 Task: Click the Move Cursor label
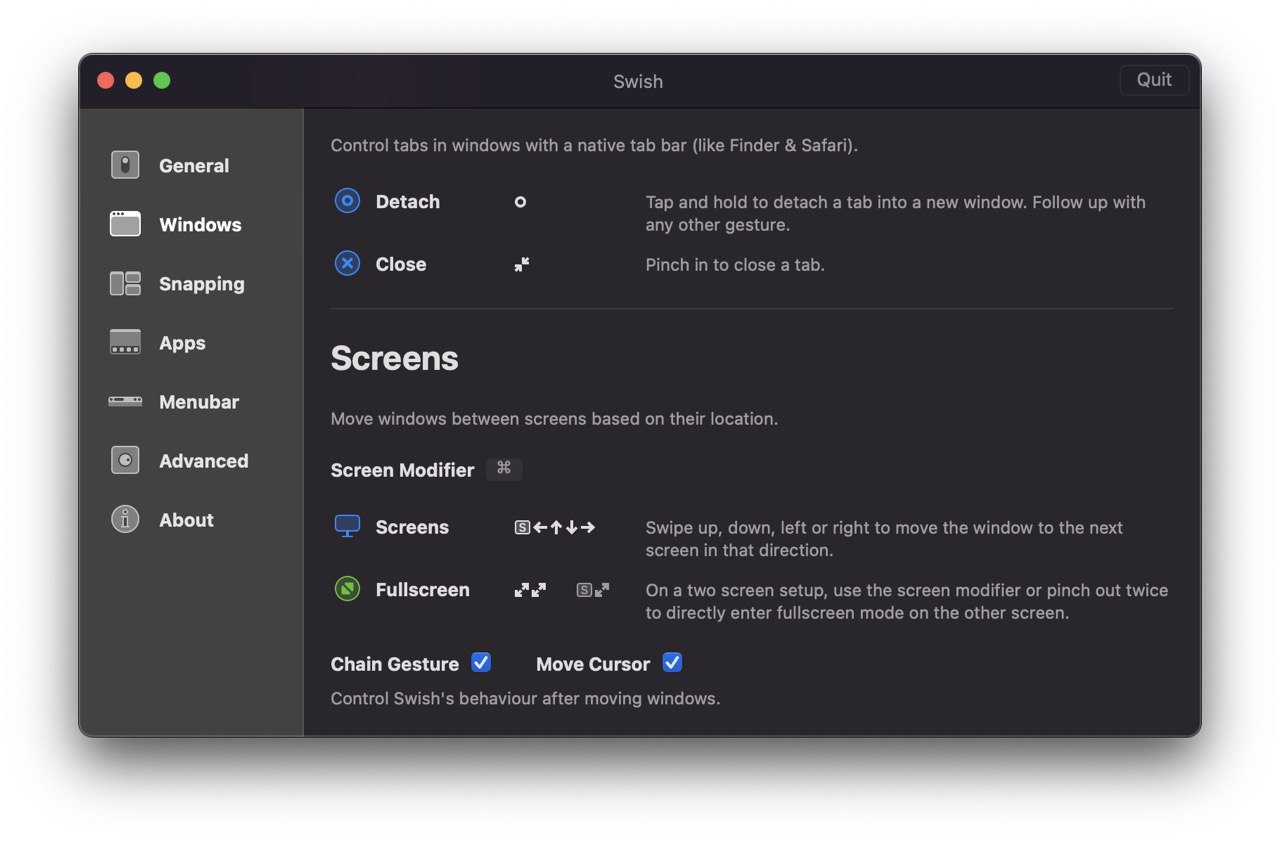593,664
